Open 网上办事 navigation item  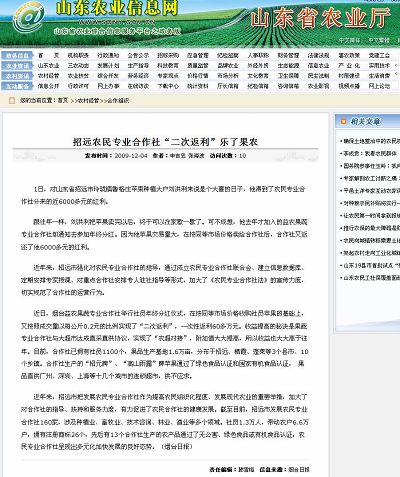pos(108,86)
